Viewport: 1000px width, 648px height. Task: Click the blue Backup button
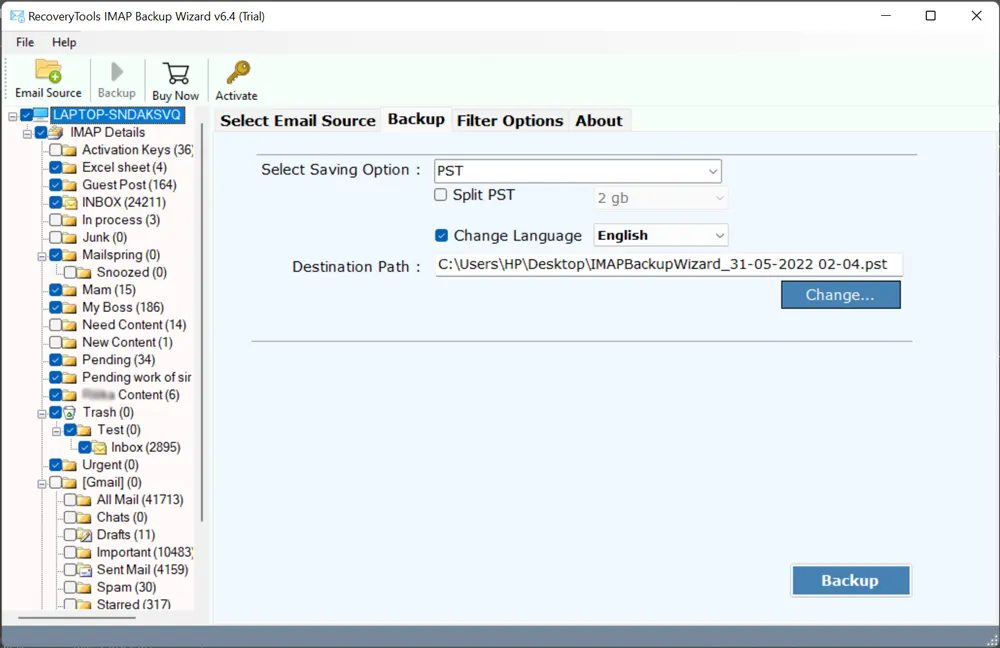point(851,580)
